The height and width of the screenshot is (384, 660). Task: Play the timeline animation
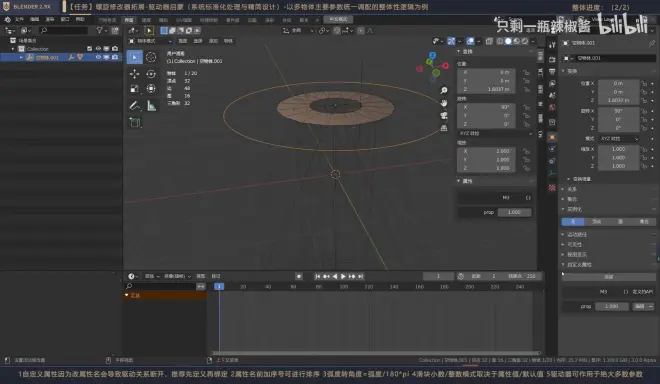tap(343, 276)
